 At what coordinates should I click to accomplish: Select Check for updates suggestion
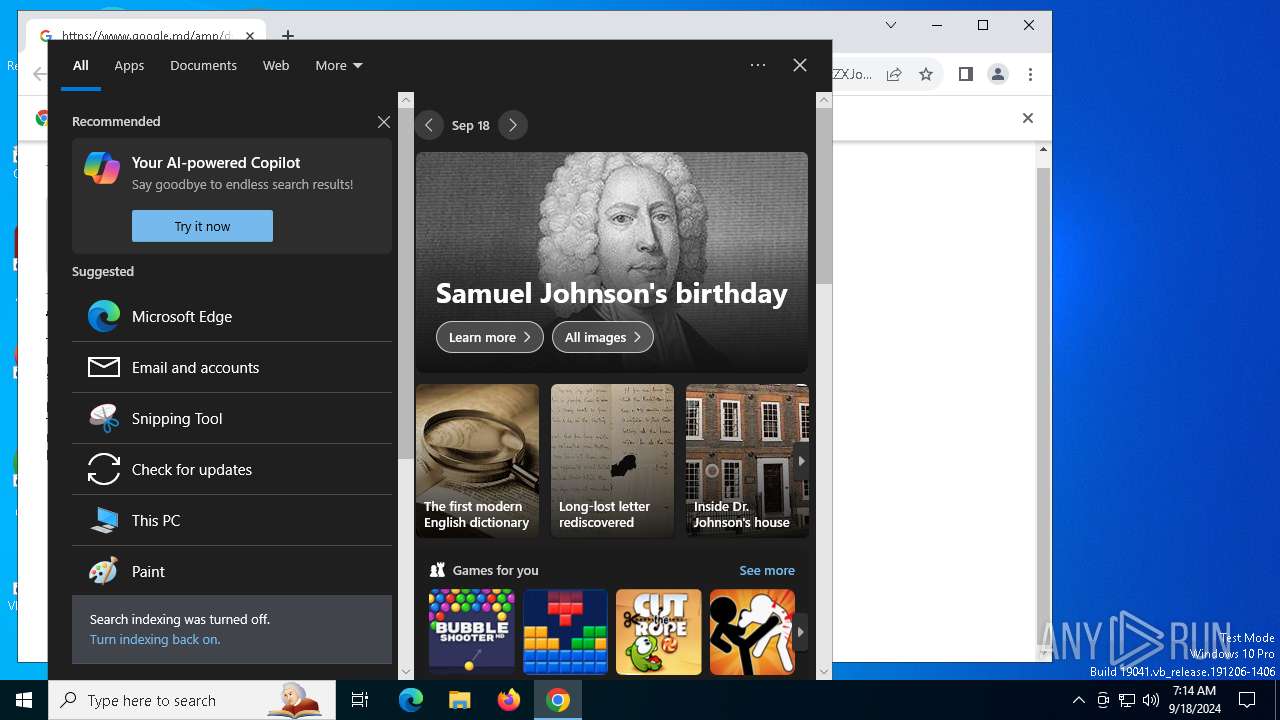[232, 469]
